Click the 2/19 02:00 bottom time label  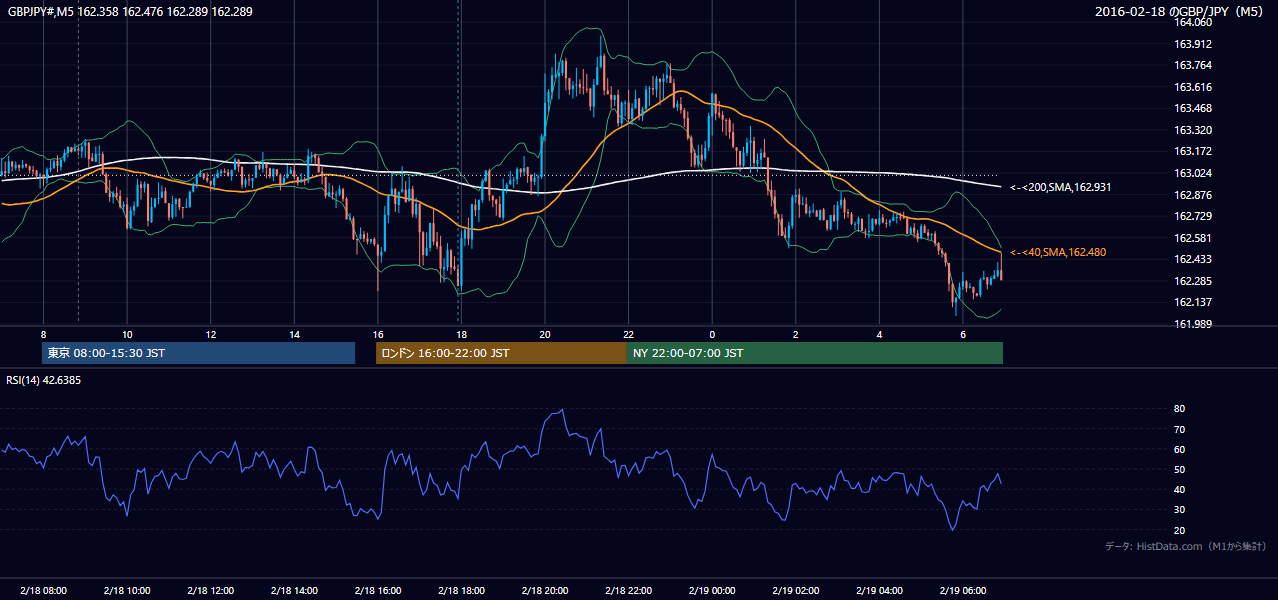click(795, 591)
